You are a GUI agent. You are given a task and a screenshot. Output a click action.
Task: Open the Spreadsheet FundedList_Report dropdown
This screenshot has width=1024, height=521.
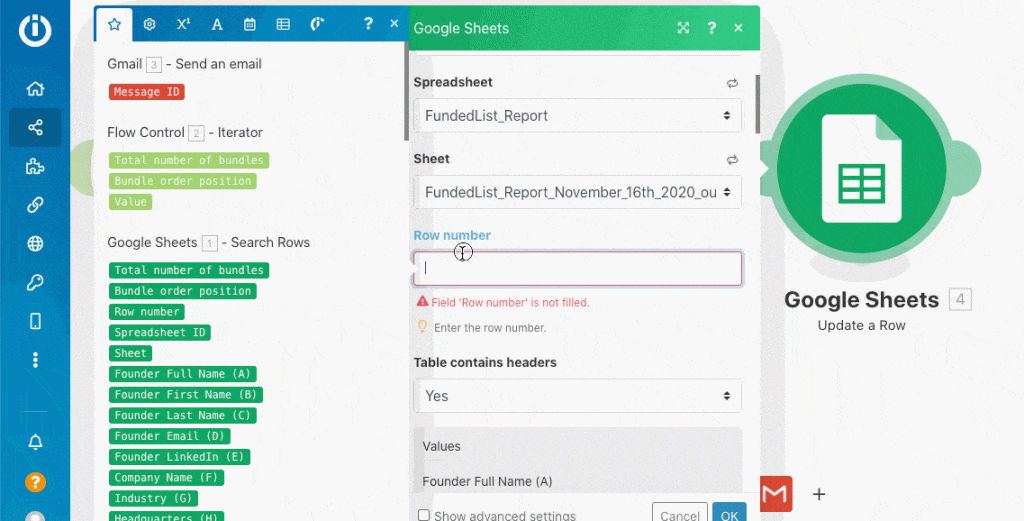tap(577, 116)
